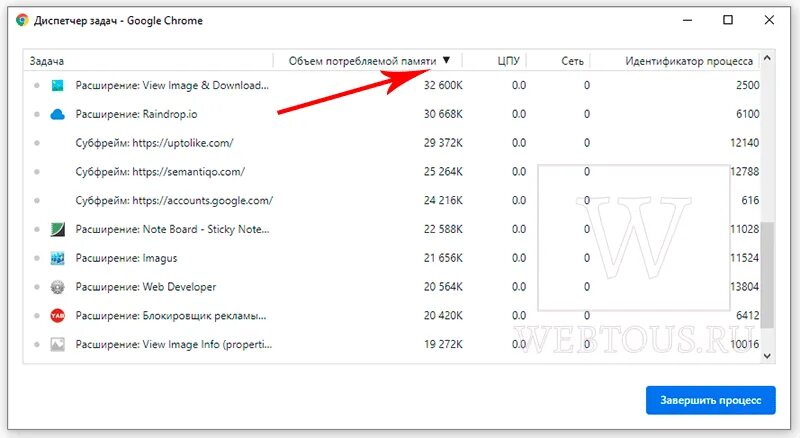Click the View Image & Download extension icon
Screen dimensions: 800x438
[58, 85]
